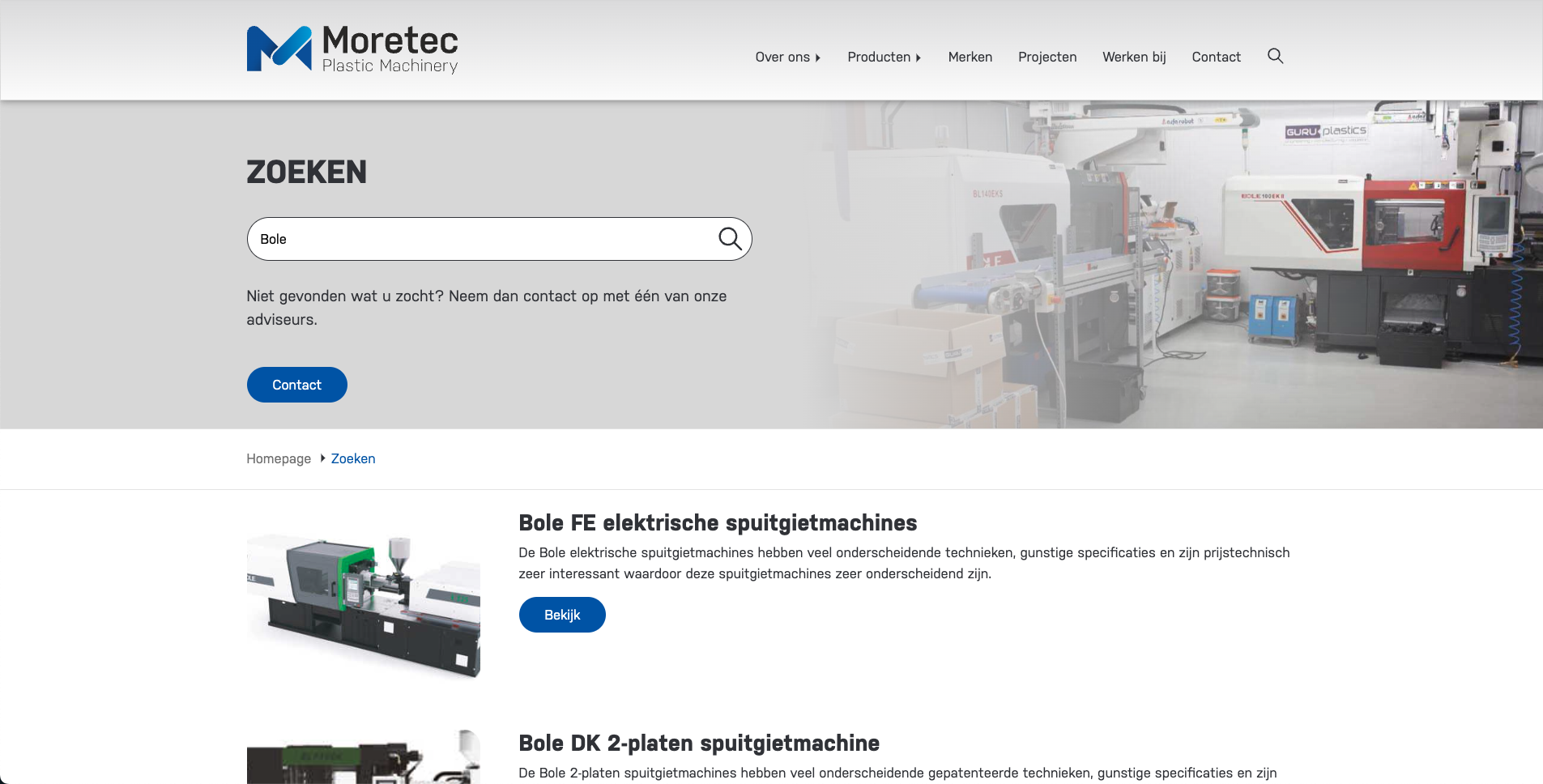Image resolution: width=1543 pixels, height=784 pixels.
Task: Click the Moretec logo to go home
Action: click(x=352, y=49)
